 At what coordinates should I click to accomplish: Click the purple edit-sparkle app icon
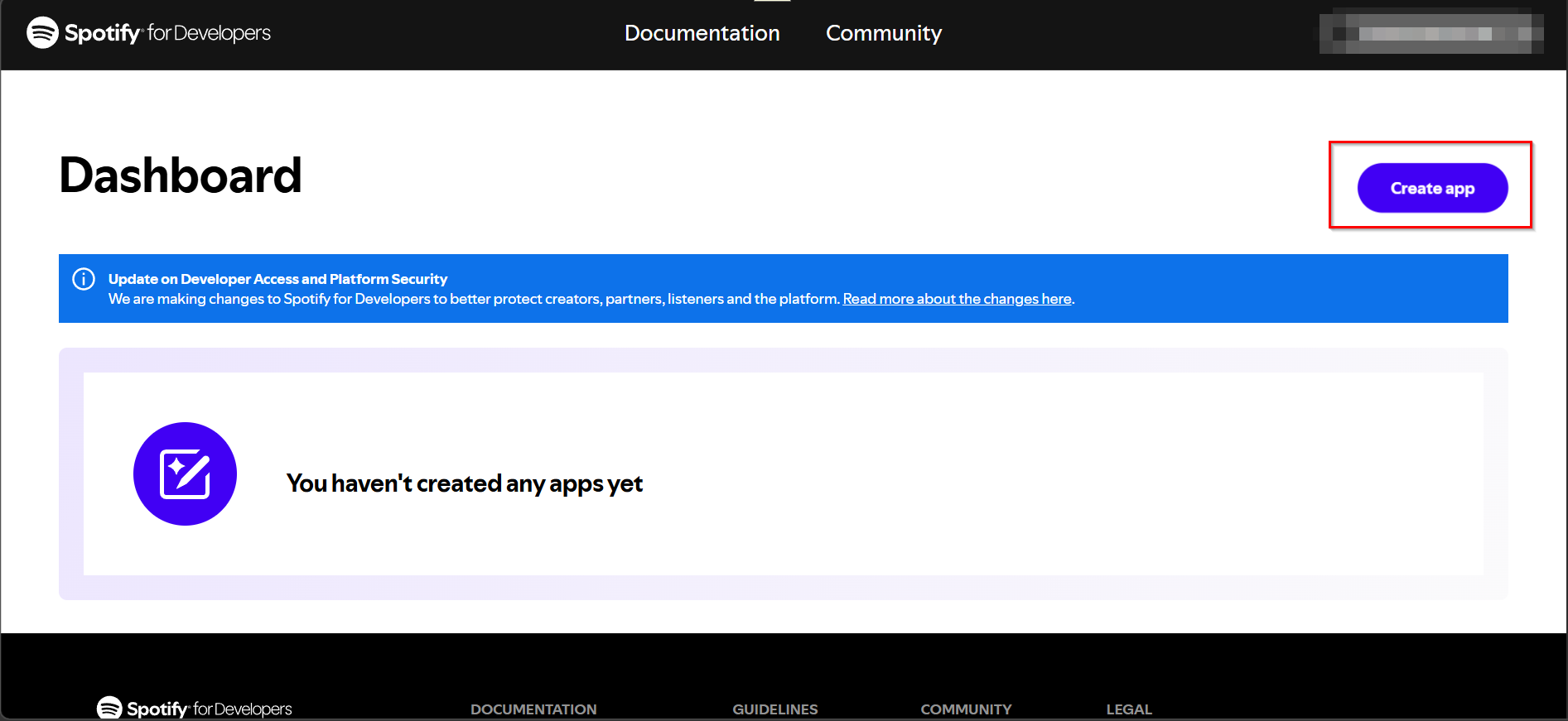click(x=185, y=473)
